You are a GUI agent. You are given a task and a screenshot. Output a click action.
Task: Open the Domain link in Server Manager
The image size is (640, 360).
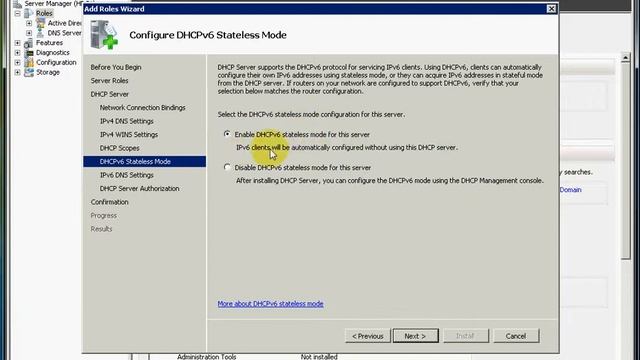point(570,190)
